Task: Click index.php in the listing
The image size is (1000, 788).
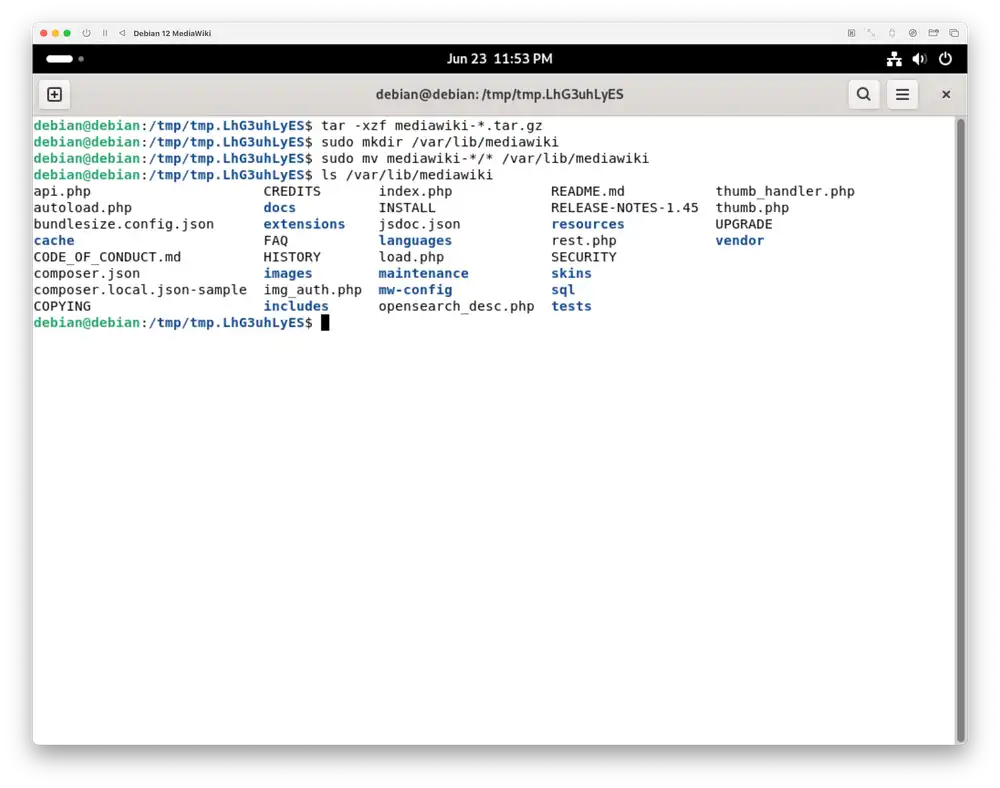Action: [415, 191]
